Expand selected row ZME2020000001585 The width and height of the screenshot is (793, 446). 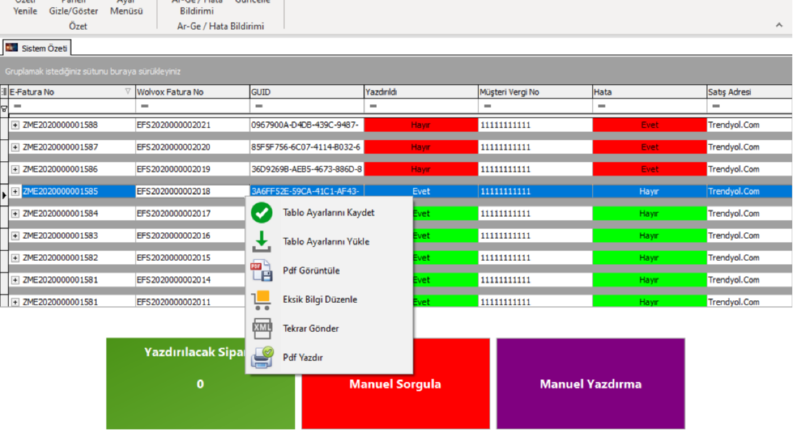pos(15,192)
